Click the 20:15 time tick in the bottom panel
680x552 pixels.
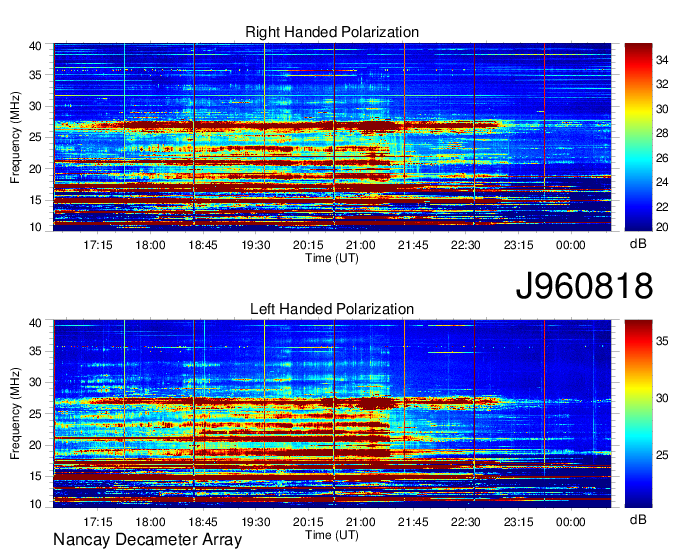pyautogui.click(x=308, y=522)
